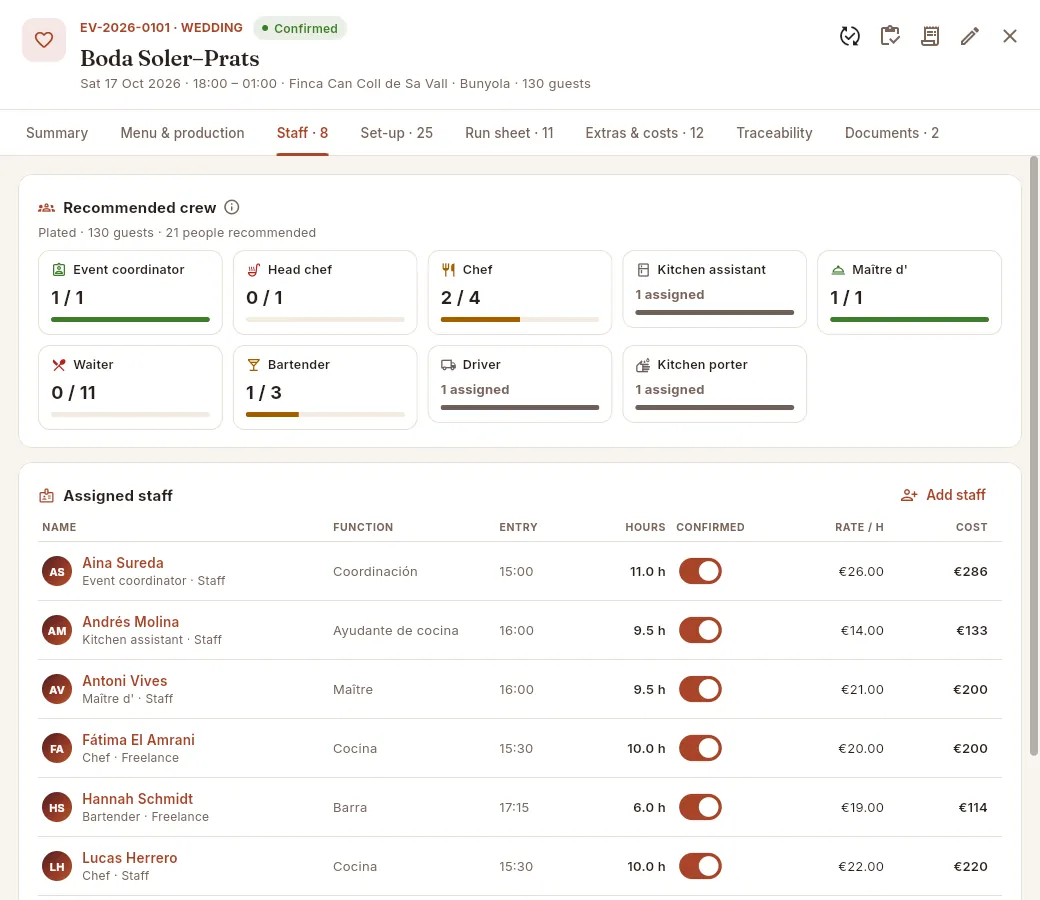Click the RATE / H column header

859,527
